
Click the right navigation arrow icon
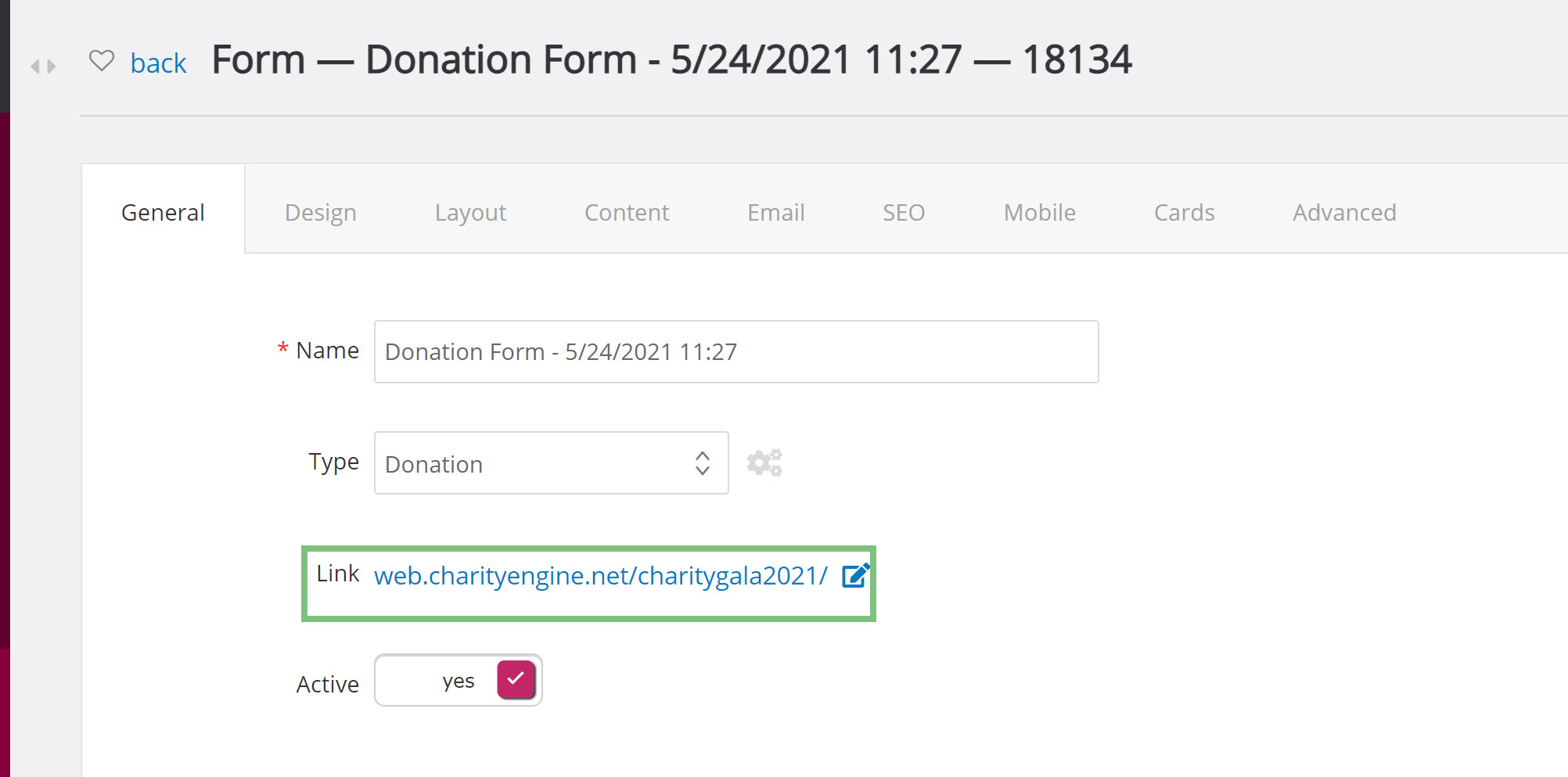[52, 67]
